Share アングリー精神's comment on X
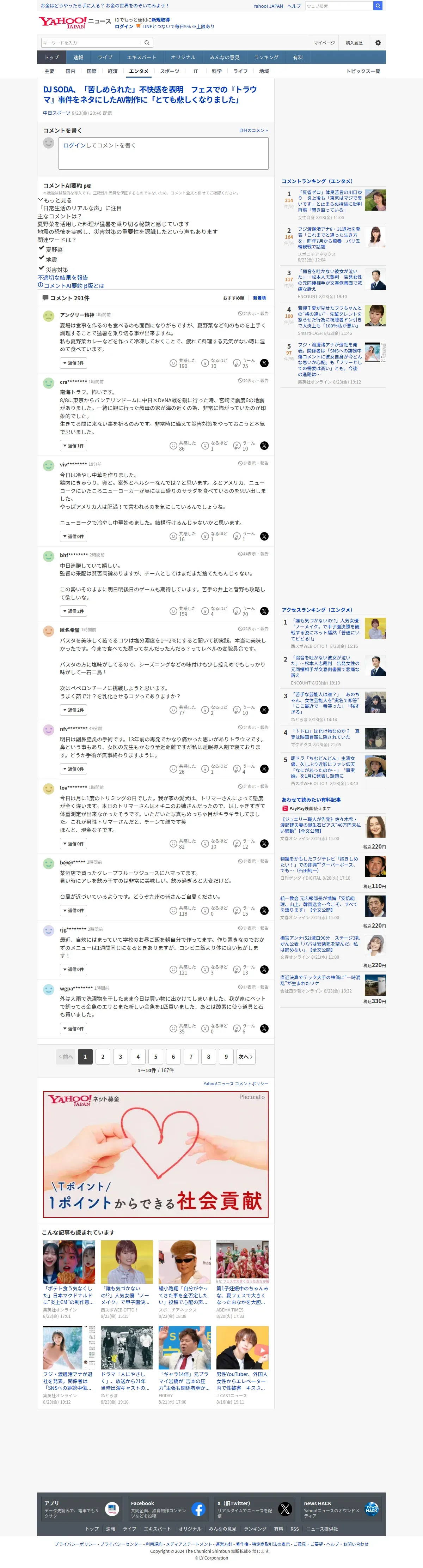Screen dimensions: 423x1568 (x=264, y=363)
